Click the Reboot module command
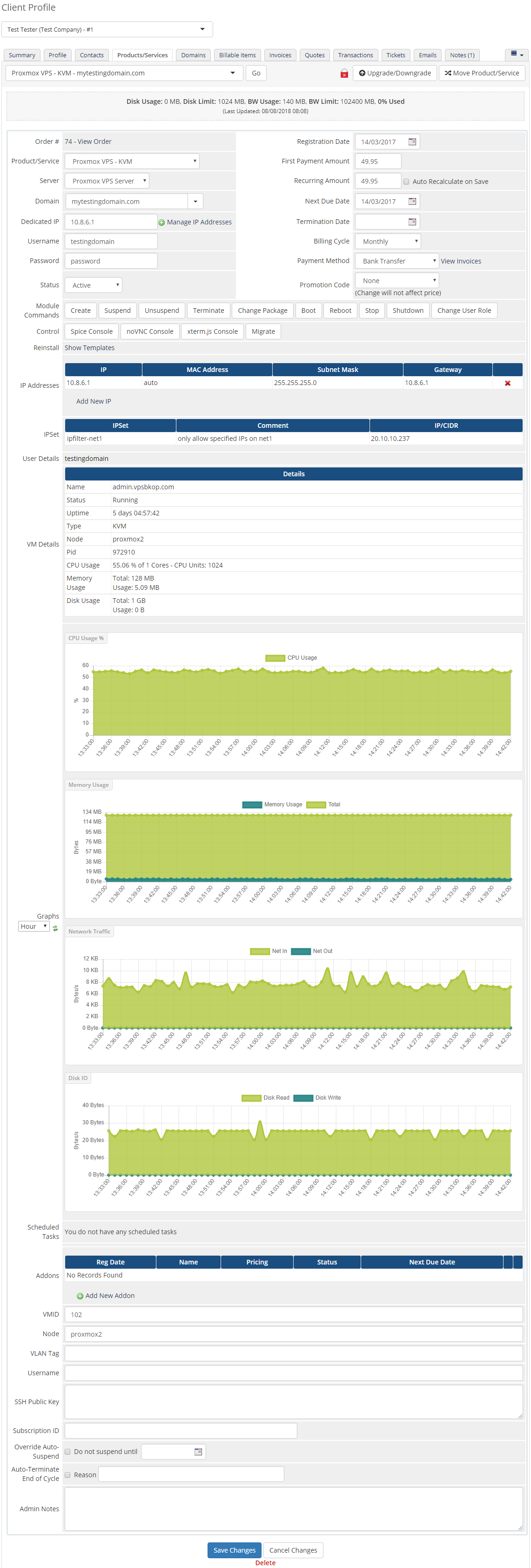The height and width of the screenshot is (1568, 531). pyautogui.click(x=341, y=311)
